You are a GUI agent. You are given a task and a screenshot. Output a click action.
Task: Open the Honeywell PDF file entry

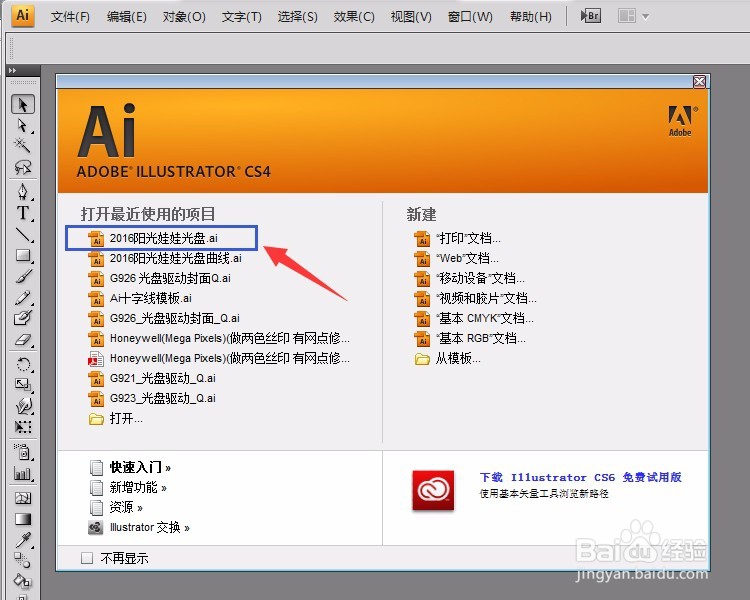[x=219, y=358]
